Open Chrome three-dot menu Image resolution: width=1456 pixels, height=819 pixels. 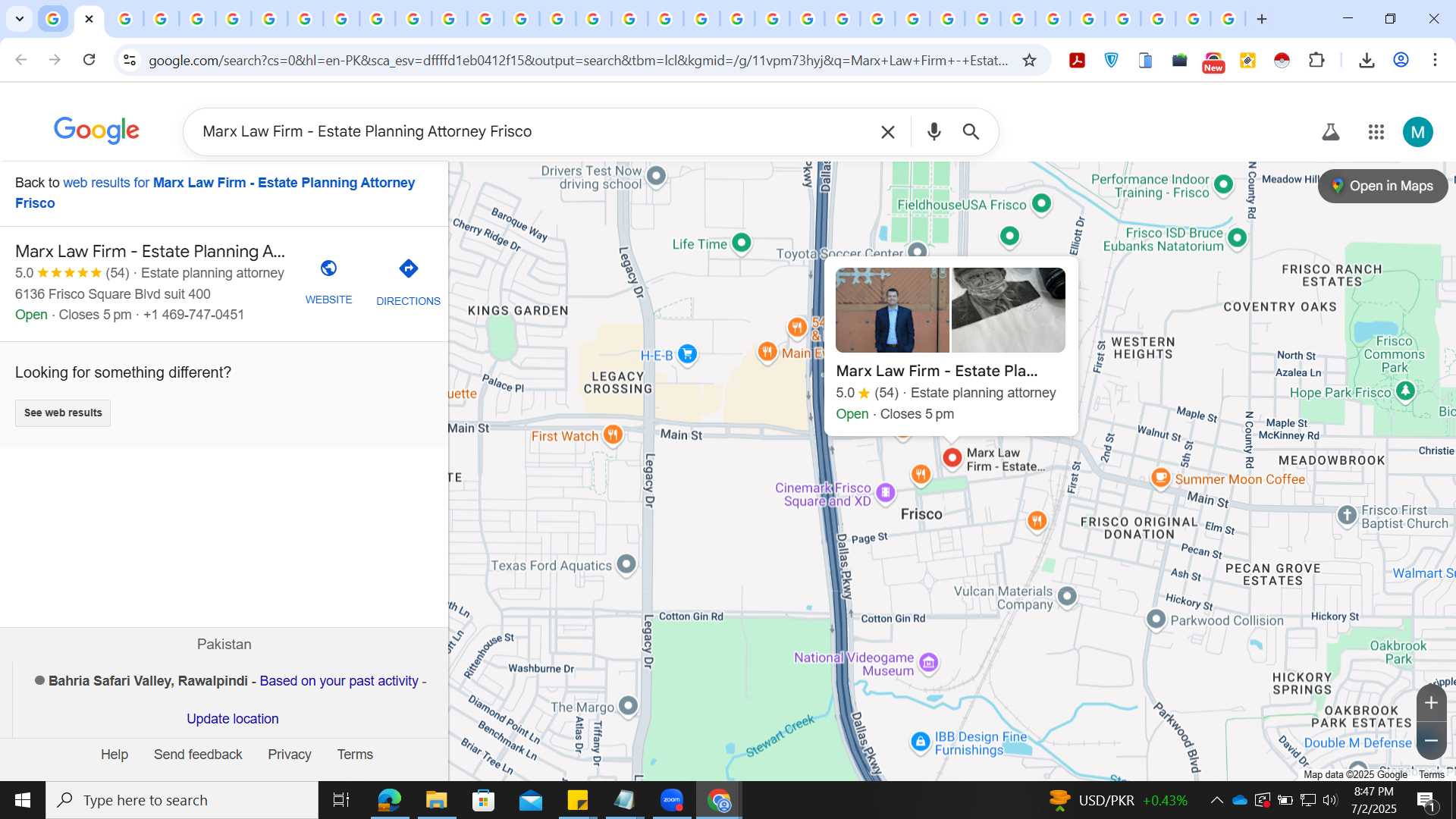tap(1435, 60)
